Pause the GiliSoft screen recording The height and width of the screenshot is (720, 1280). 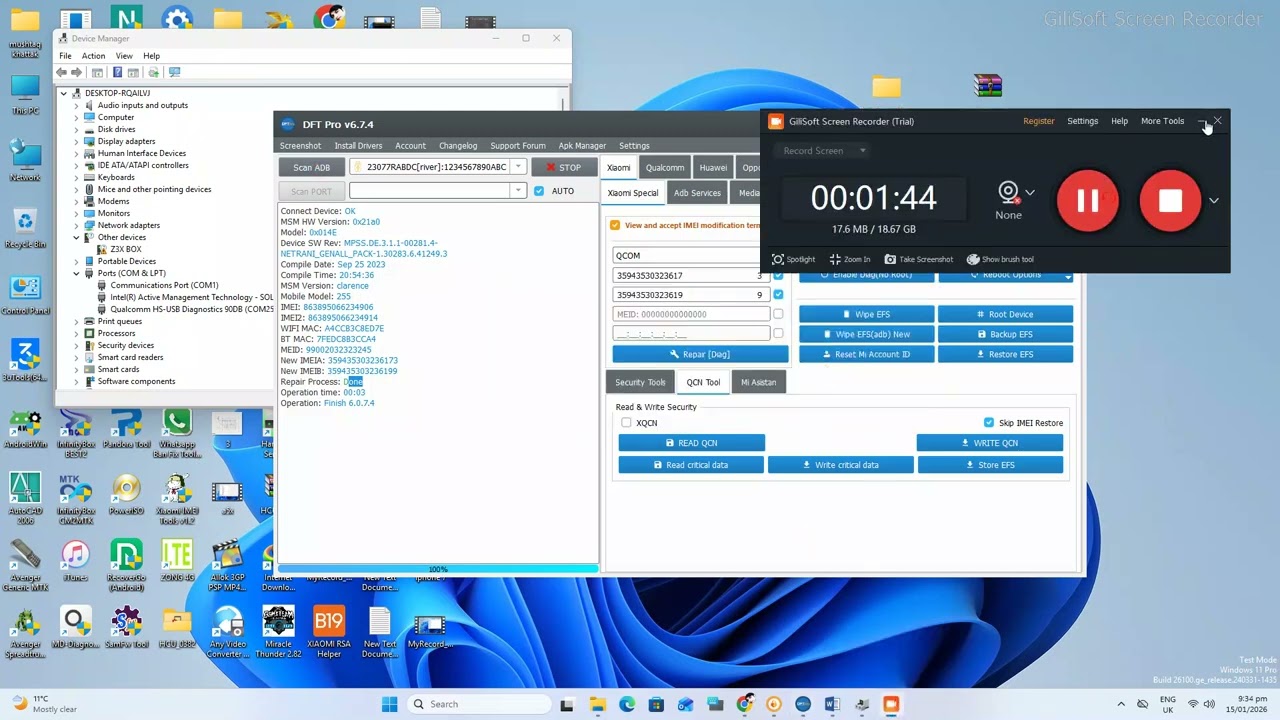pyautogui.click(x=1088, y=201)
